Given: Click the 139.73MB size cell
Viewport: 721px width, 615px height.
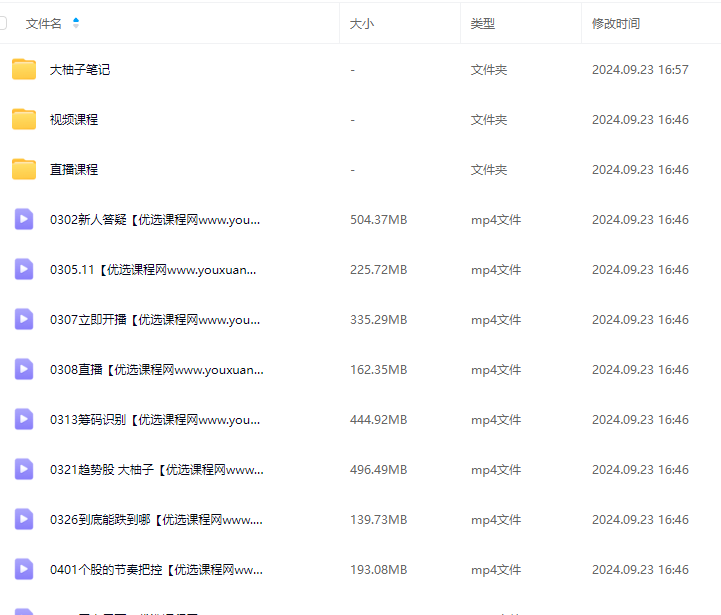Looking at the screenshot, I should tap(378, 520).
